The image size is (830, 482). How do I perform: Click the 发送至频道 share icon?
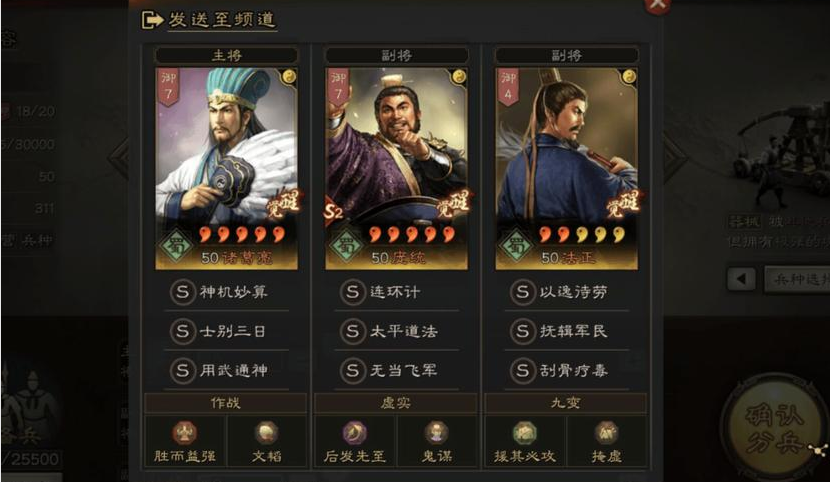(152, 21)
